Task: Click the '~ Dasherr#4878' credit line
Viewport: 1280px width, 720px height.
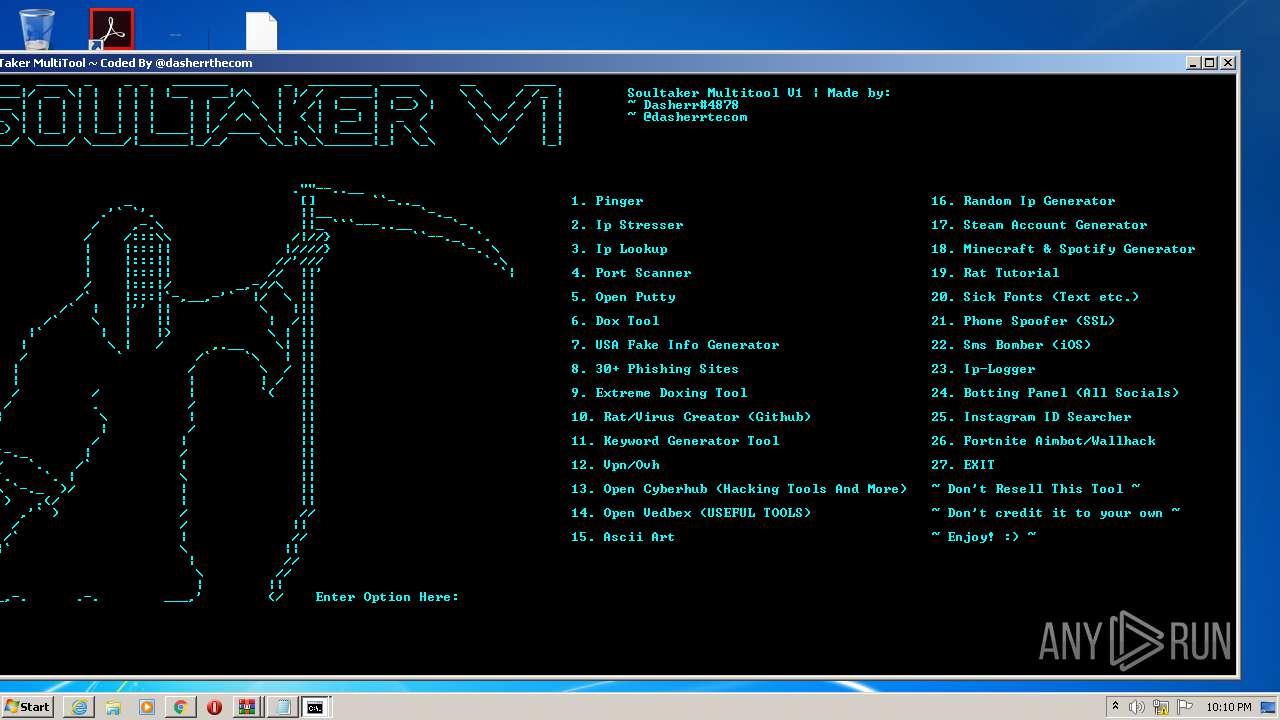Action: [683, 105]
